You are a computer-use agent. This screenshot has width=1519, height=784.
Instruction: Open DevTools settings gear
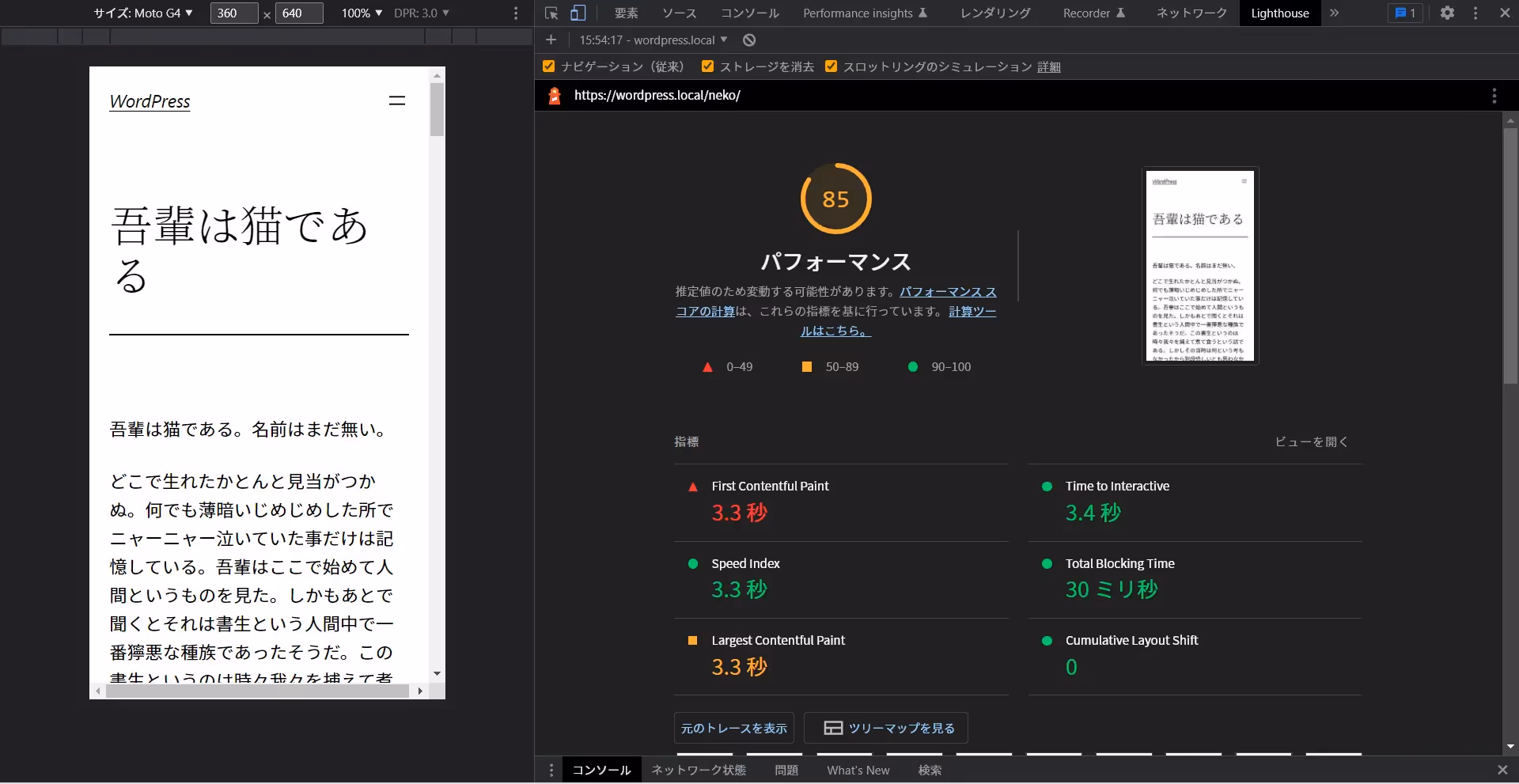1447,13
